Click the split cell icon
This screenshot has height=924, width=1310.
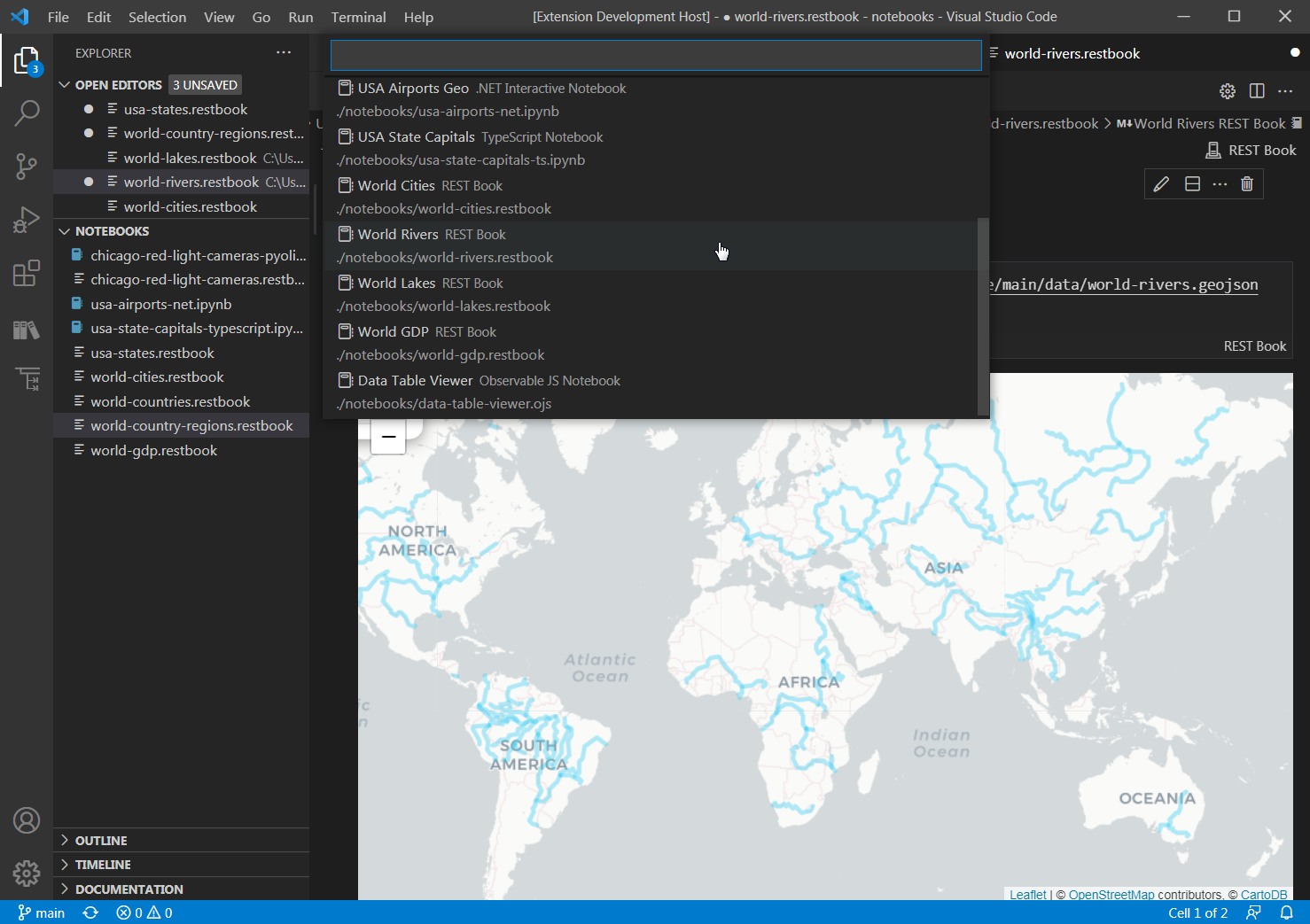click(x=1192, y=184)
